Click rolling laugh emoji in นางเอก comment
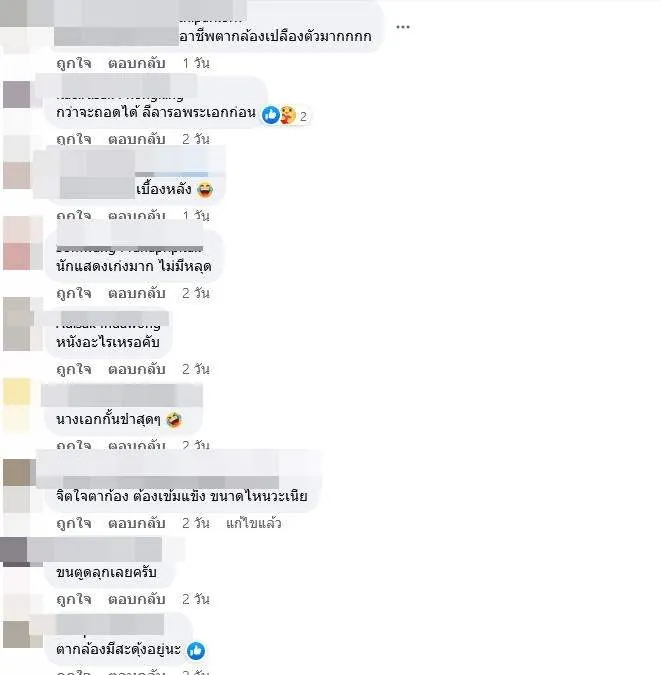The height and width of the screenshot is (675, 662). (x=174, y=420)
